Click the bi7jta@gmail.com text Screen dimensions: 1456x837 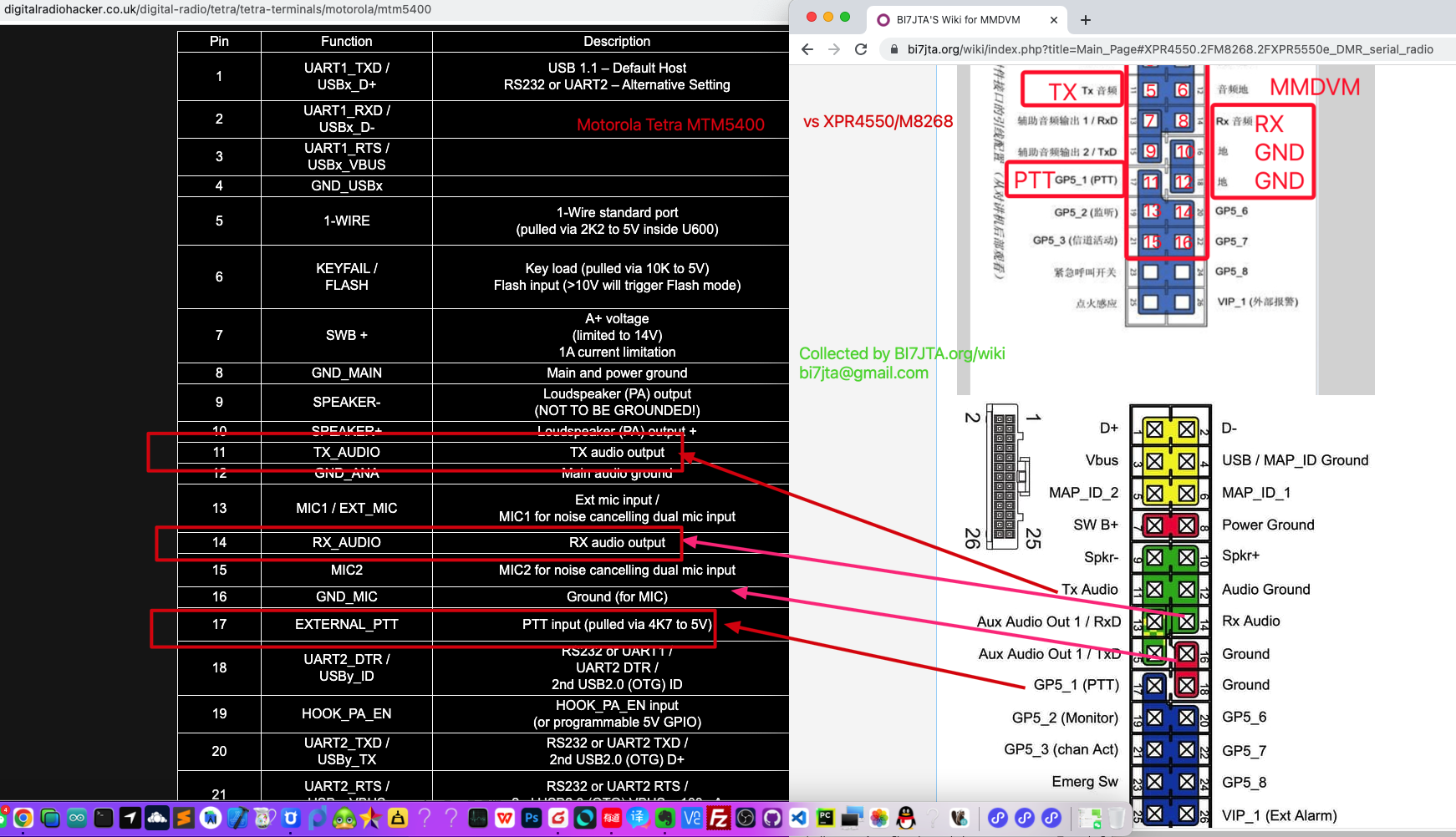tap(863, 373)
